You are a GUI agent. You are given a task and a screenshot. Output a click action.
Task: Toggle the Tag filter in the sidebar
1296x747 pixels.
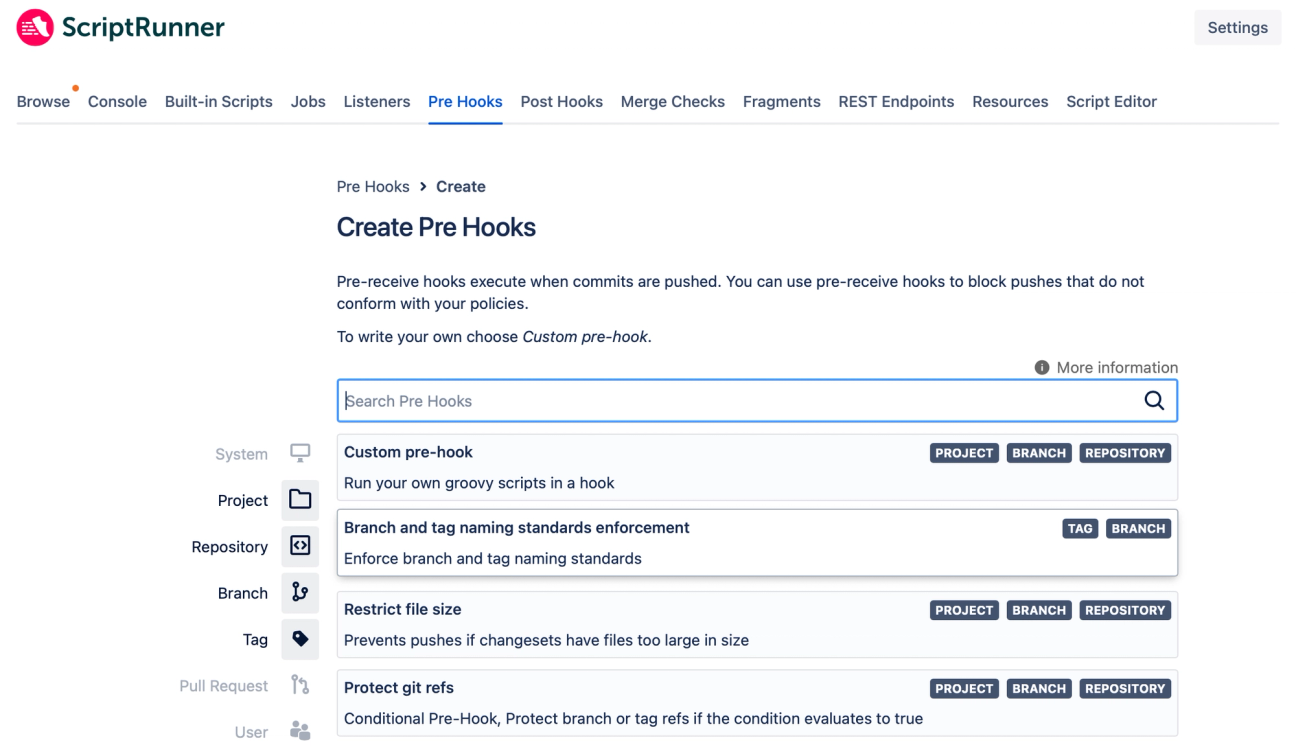point(300,639)
